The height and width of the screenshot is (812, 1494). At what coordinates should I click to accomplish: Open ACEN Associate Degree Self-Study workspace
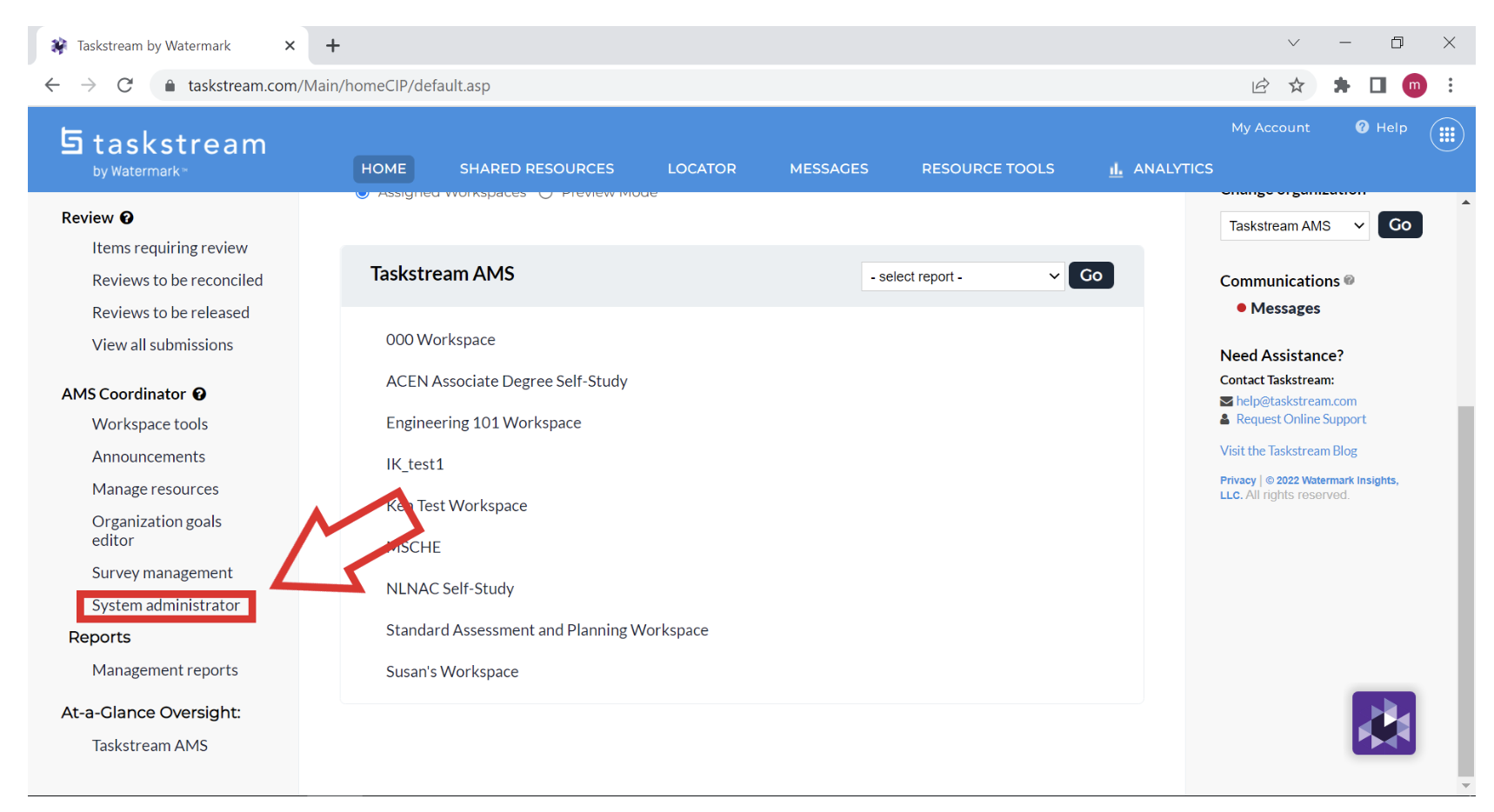pos(507,382)
